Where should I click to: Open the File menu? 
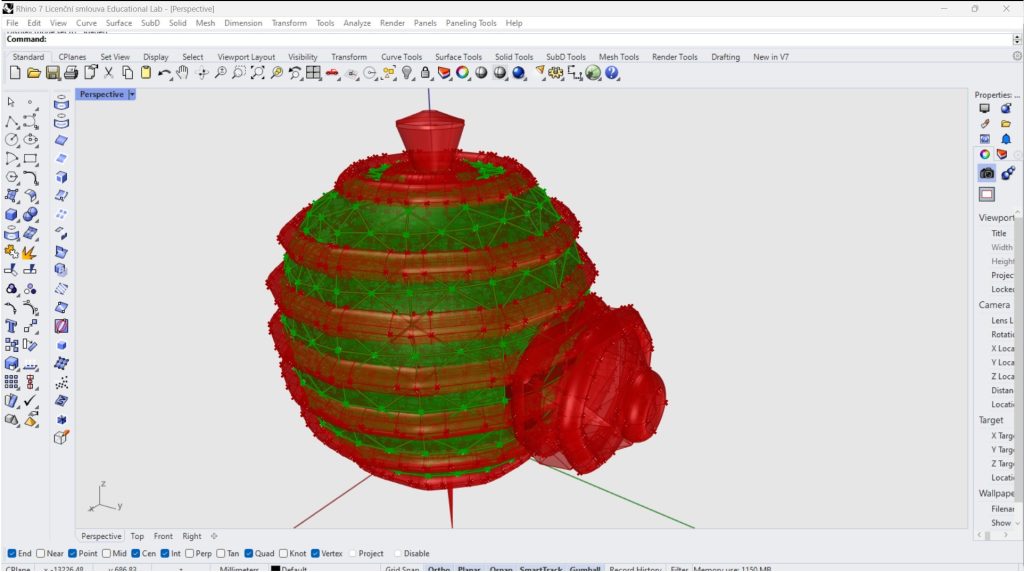[x=12, y=23]
